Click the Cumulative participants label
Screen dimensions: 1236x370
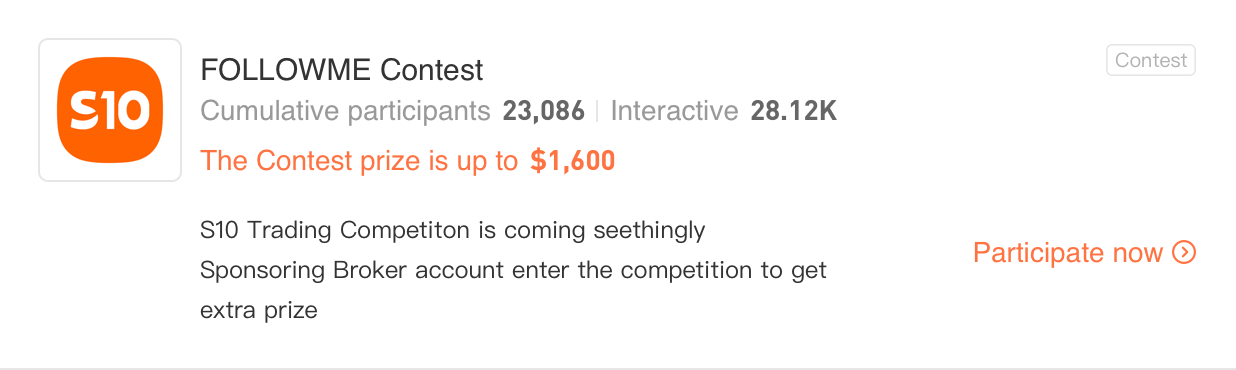[x=346, y=111]
